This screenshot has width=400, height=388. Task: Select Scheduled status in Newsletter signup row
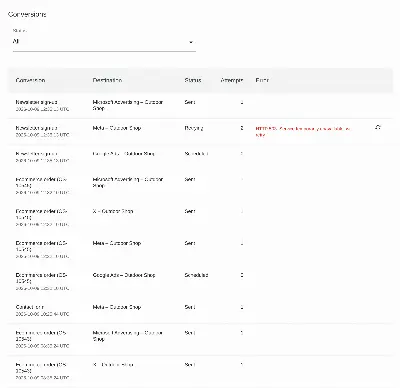pyautogui.click(x=196, y=154)
